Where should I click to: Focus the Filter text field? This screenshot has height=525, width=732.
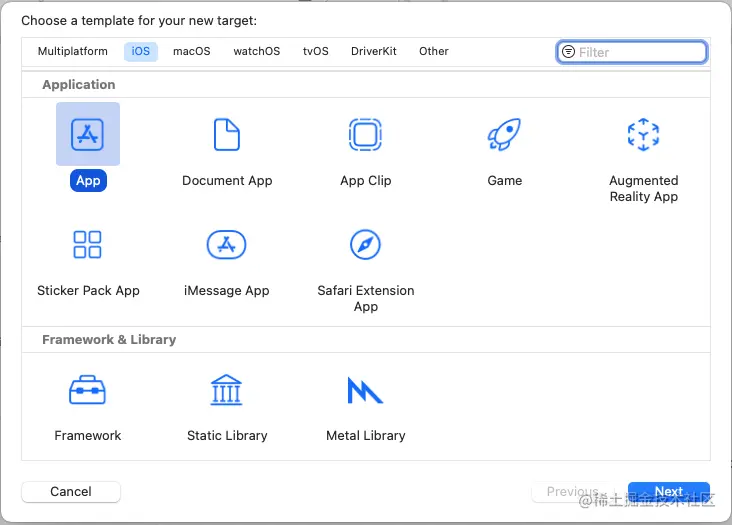point(632,52)
